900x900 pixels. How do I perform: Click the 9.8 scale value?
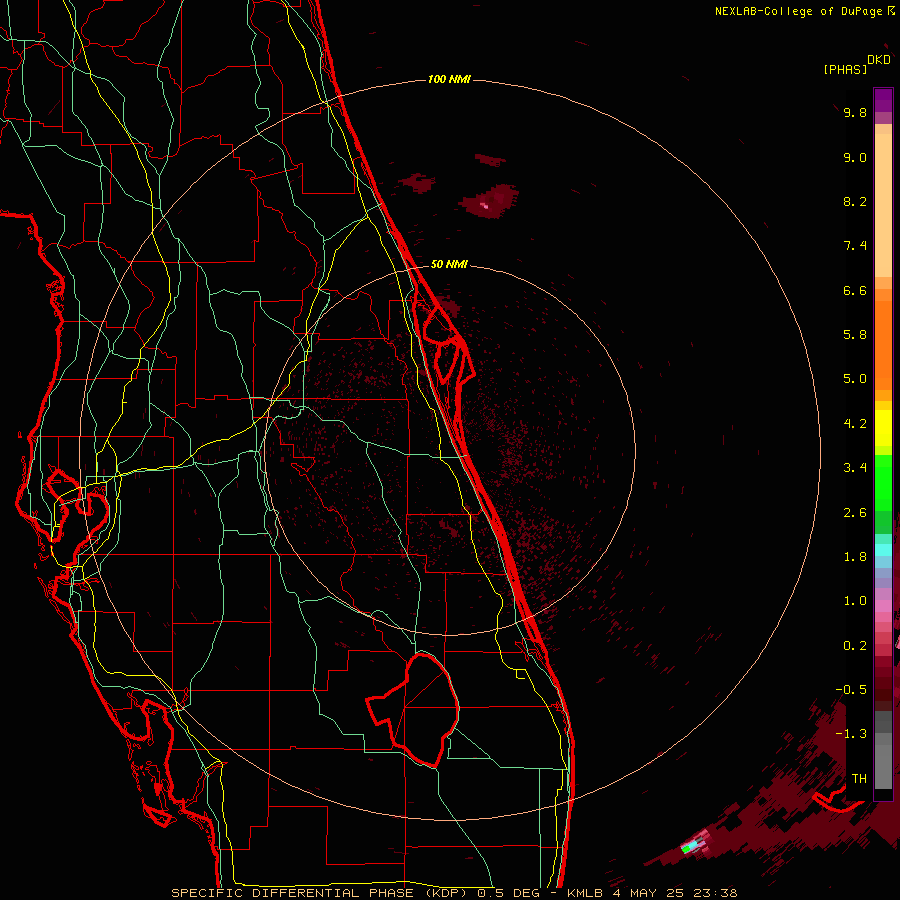click(x=855, y=112)
